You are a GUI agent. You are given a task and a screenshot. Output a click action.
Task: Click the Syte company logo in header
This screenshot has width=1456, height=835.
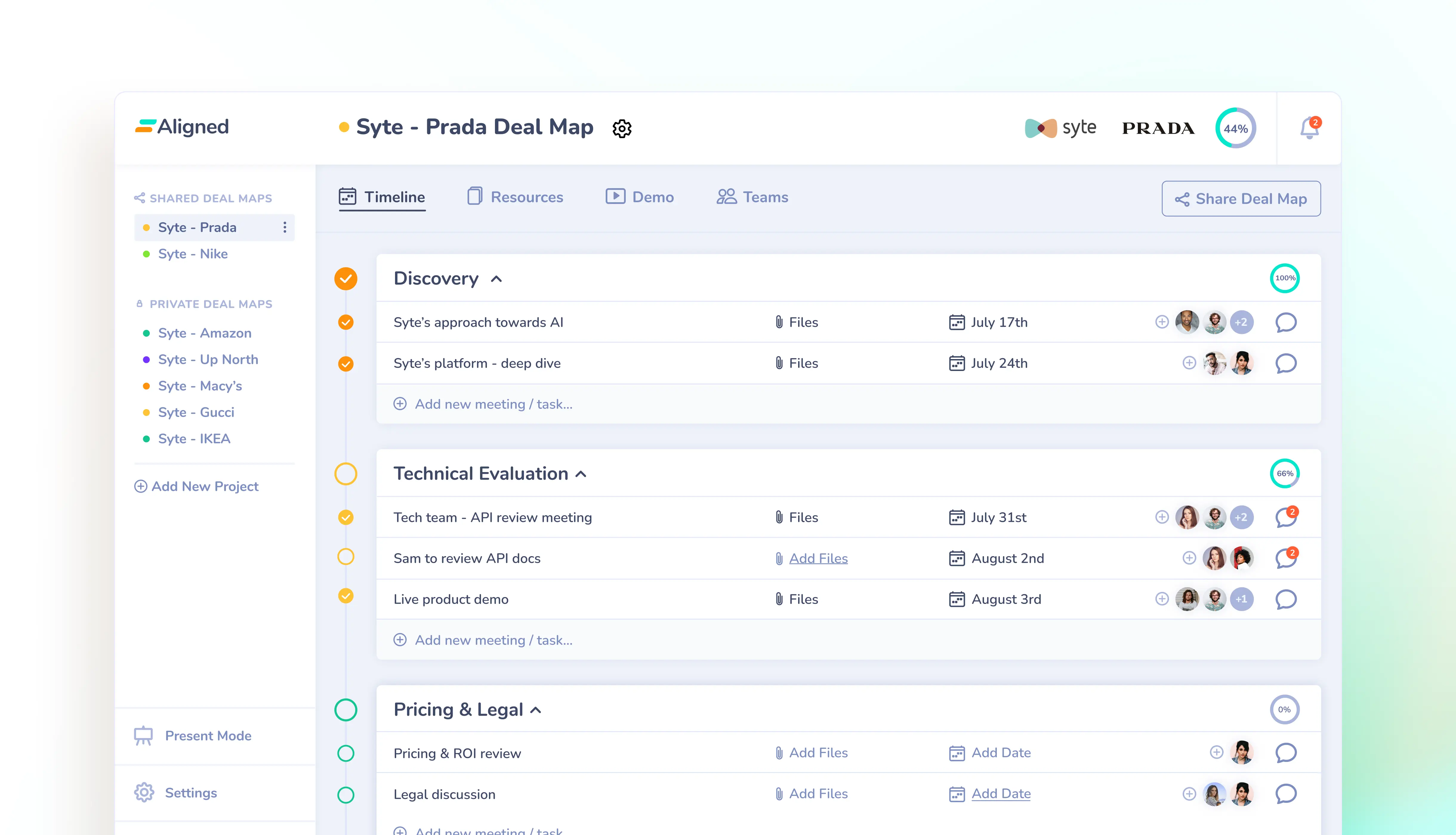click(1060, 128)
